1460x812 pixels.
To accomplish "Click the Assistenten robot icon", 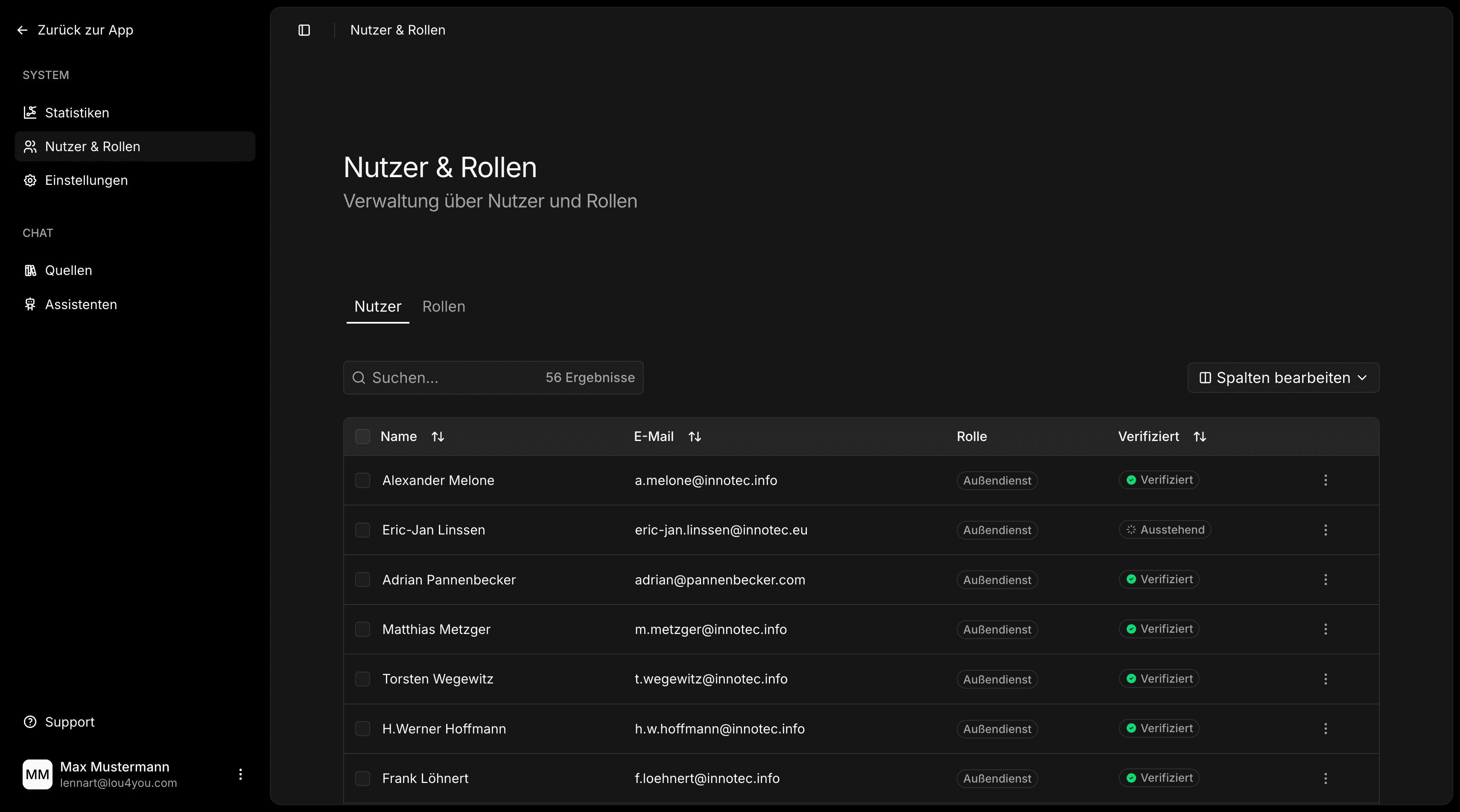I will pyautogui.click(x=30, y=305).
